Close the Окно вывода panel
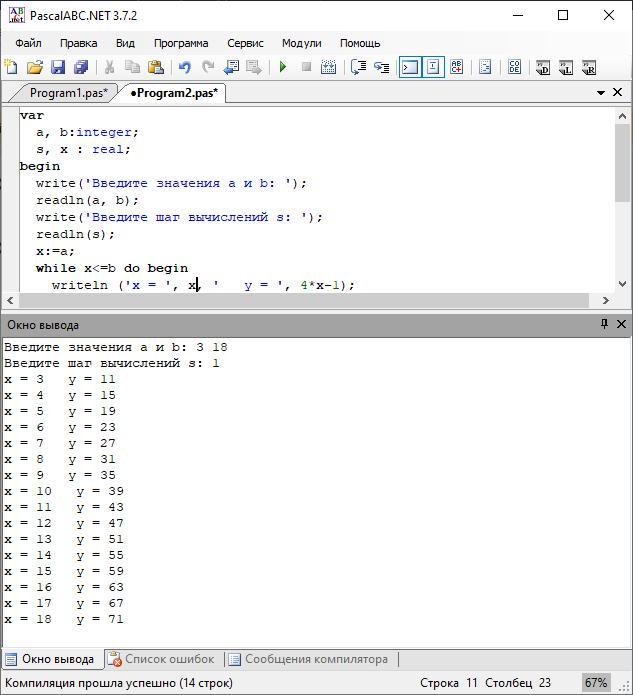Image resolution: width=633 pixels, height=695 pixels. tap(621, 324)
